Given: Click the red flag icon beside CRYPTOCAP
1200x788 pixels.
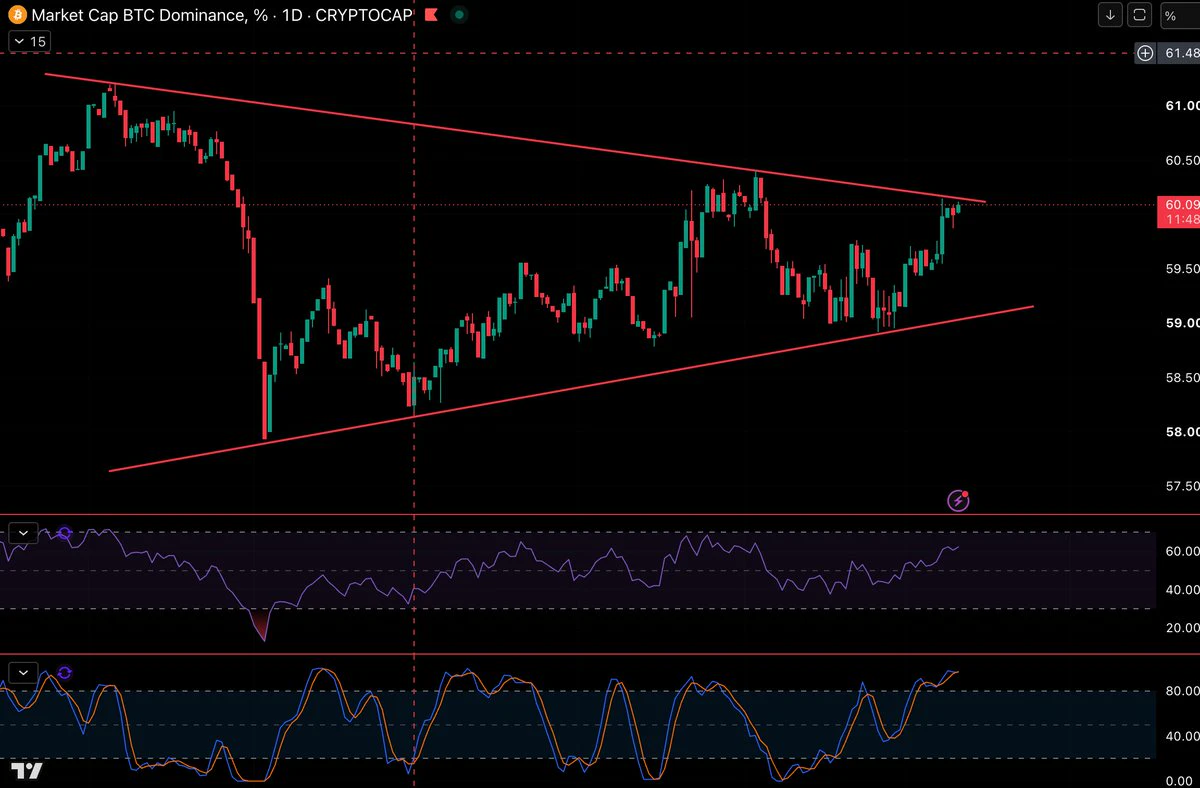Looking at the screenshot, I should (x=429, y=16).
